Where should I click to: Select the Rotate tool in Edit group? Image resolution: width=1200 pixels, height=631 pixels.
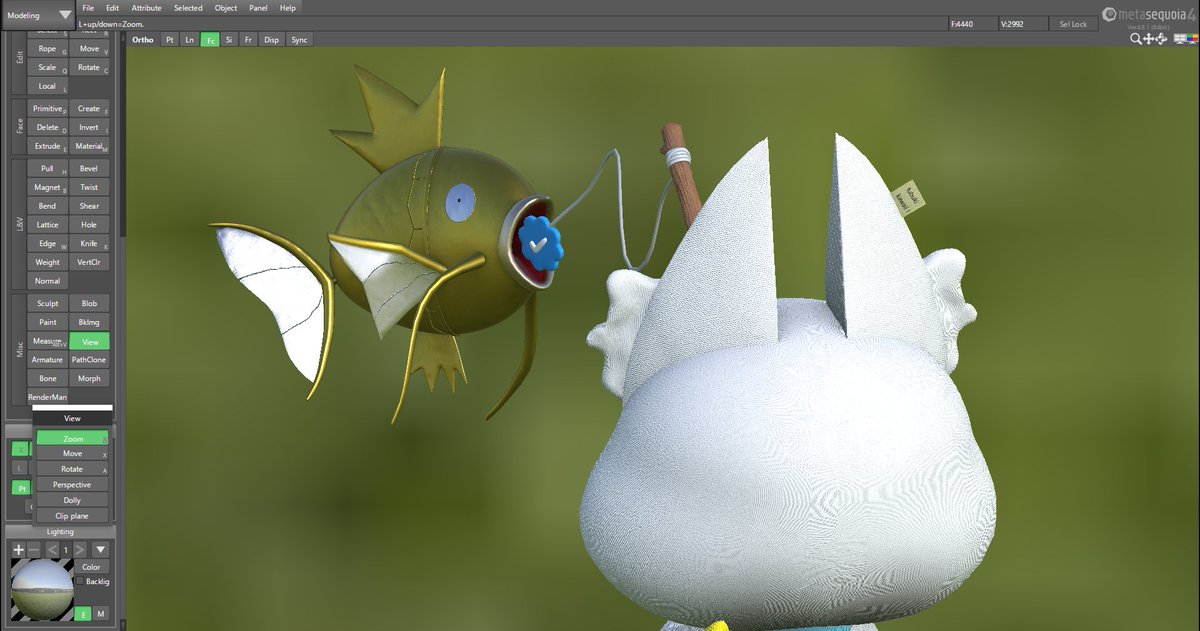[x=89, y=67]
